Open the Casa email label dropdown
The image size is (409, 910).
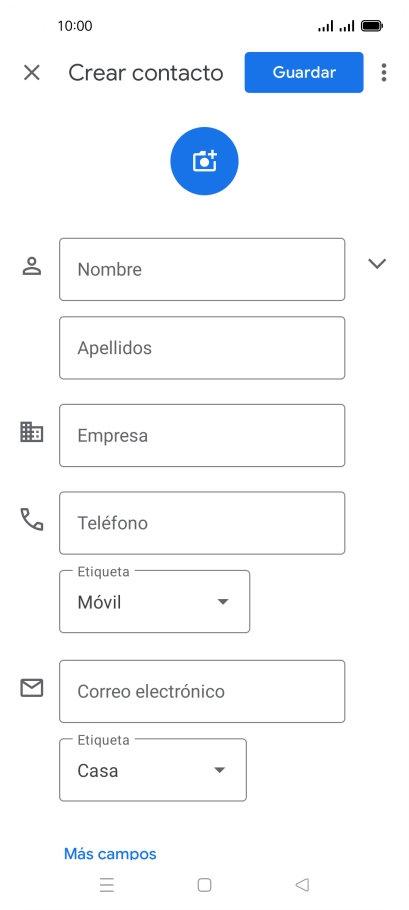pyautogui.click(x=153, y=770)
